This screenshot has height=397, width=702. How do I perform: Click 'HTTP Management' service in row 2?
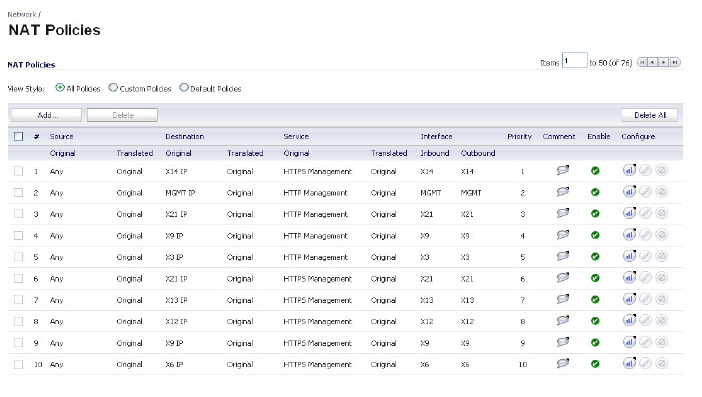[x=315, y=193]
